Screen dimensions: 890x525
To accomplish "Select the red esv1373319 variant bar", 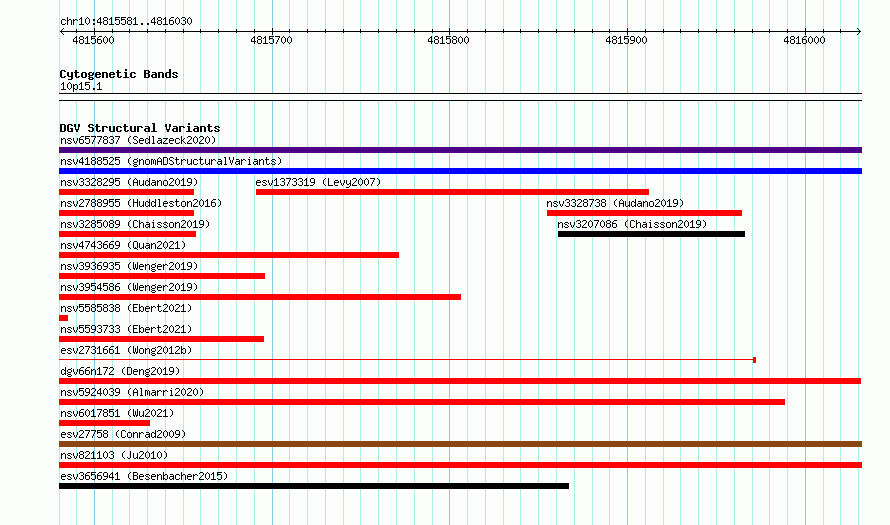I will 452,192.
